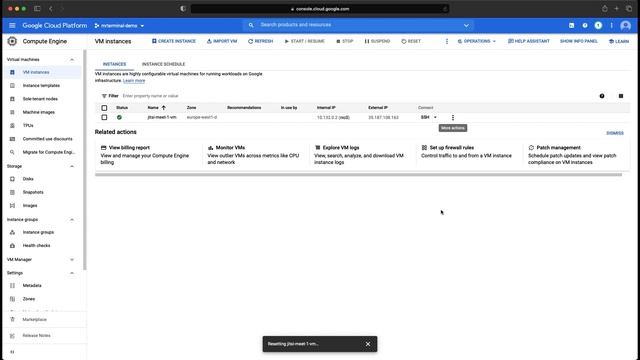
Task: Open HELP ASSISTANT
Action: pyautogui.click(x=529, y=41)
